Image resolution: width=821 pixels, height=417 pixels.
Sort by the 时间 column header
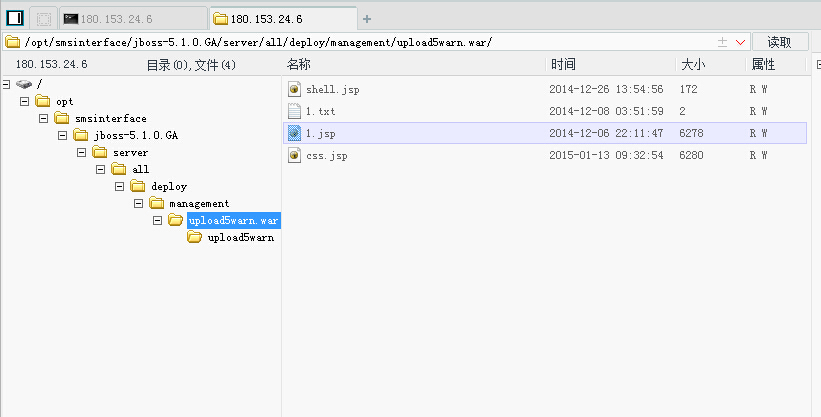563,64
